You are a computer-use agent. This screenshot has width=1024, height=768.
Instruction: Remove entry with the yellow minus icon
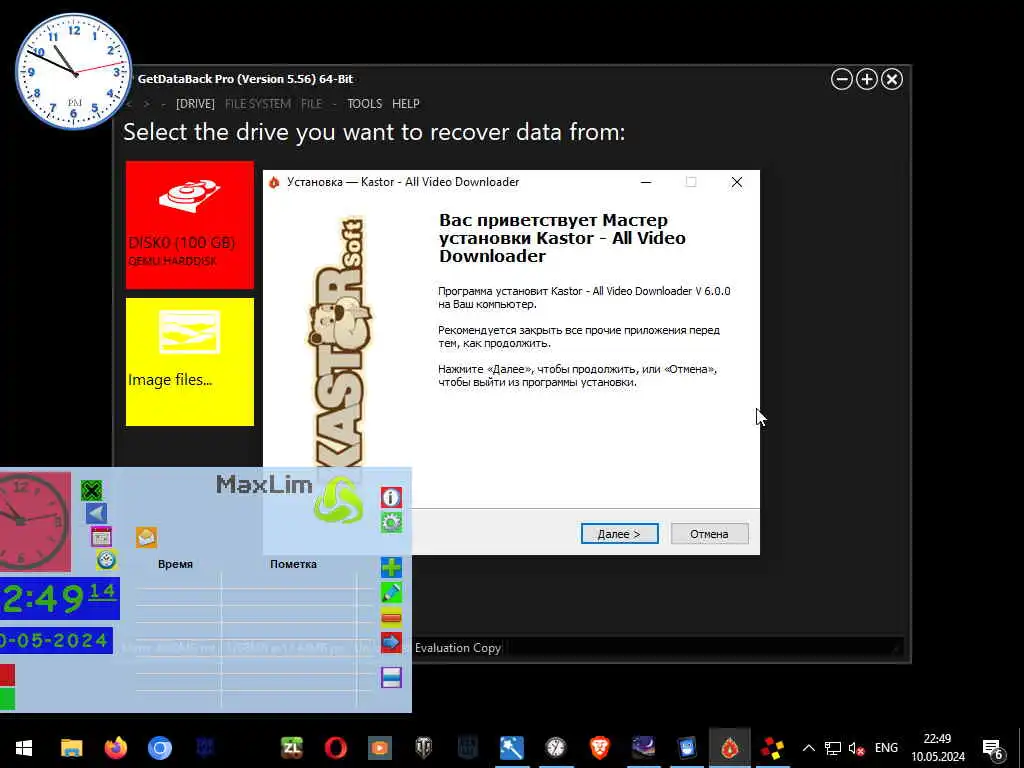pyautogui.click(x=391, y=617)
